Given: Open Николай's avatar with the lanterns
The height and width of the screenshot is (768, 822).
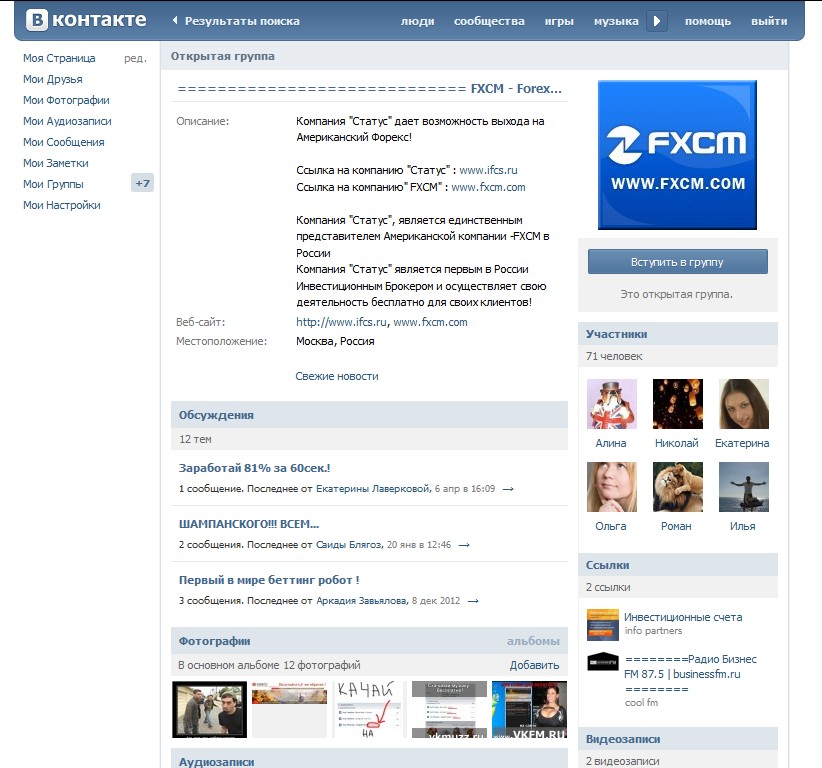Looking at the screenshot, I should (x=678, y=404).
